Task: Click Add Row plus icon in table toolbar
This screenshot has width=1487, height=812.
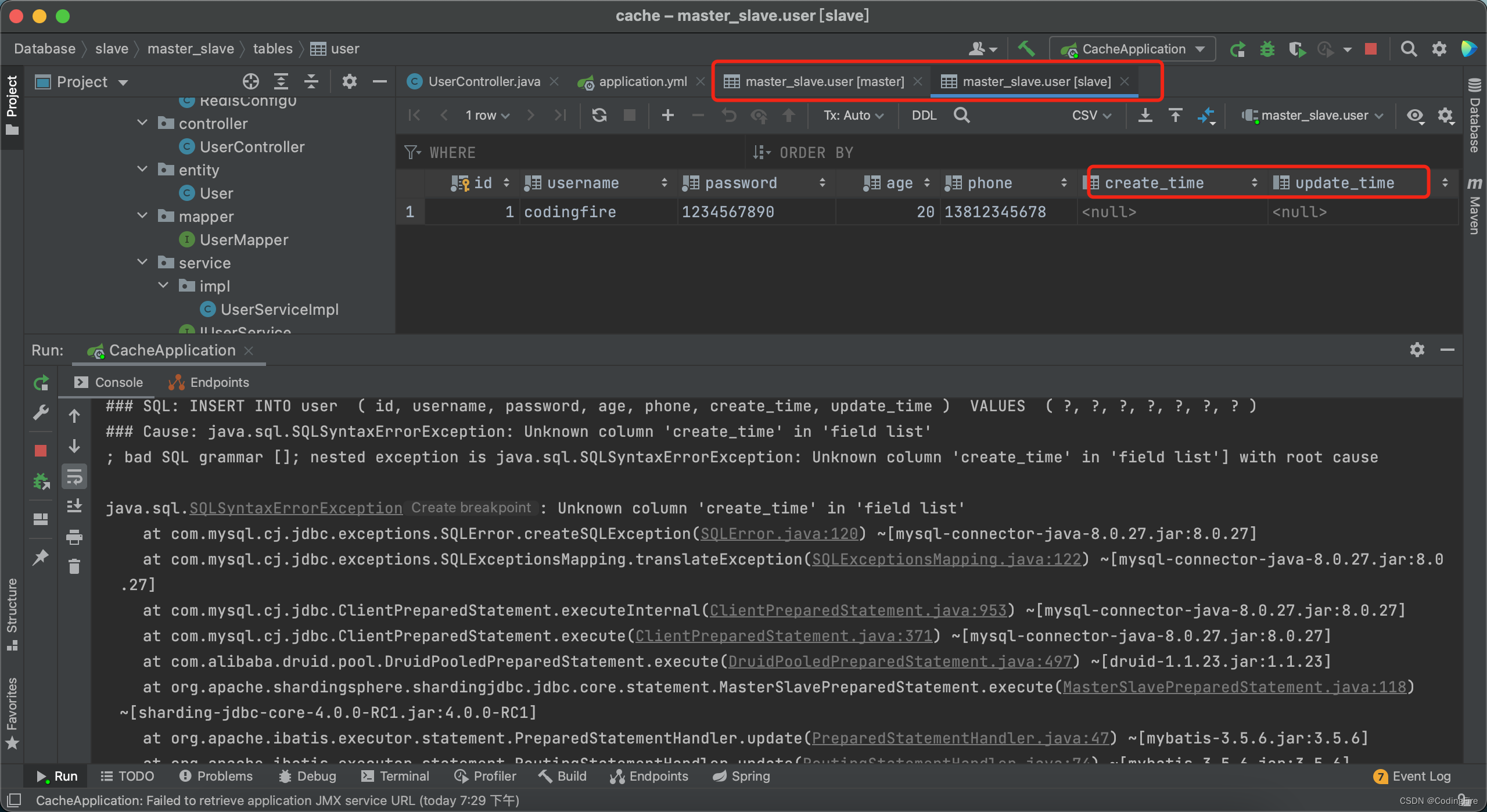Action: point(668,115)
